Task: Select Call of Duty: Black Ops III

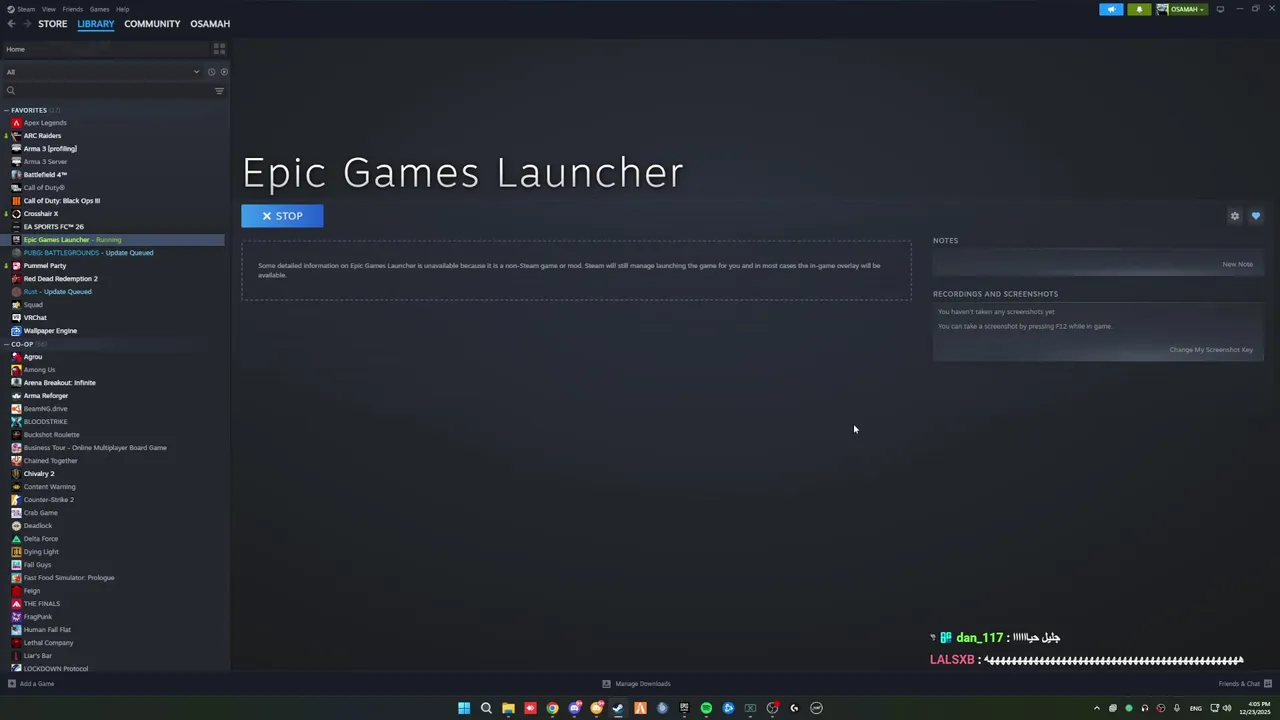Action: point(61,201)
